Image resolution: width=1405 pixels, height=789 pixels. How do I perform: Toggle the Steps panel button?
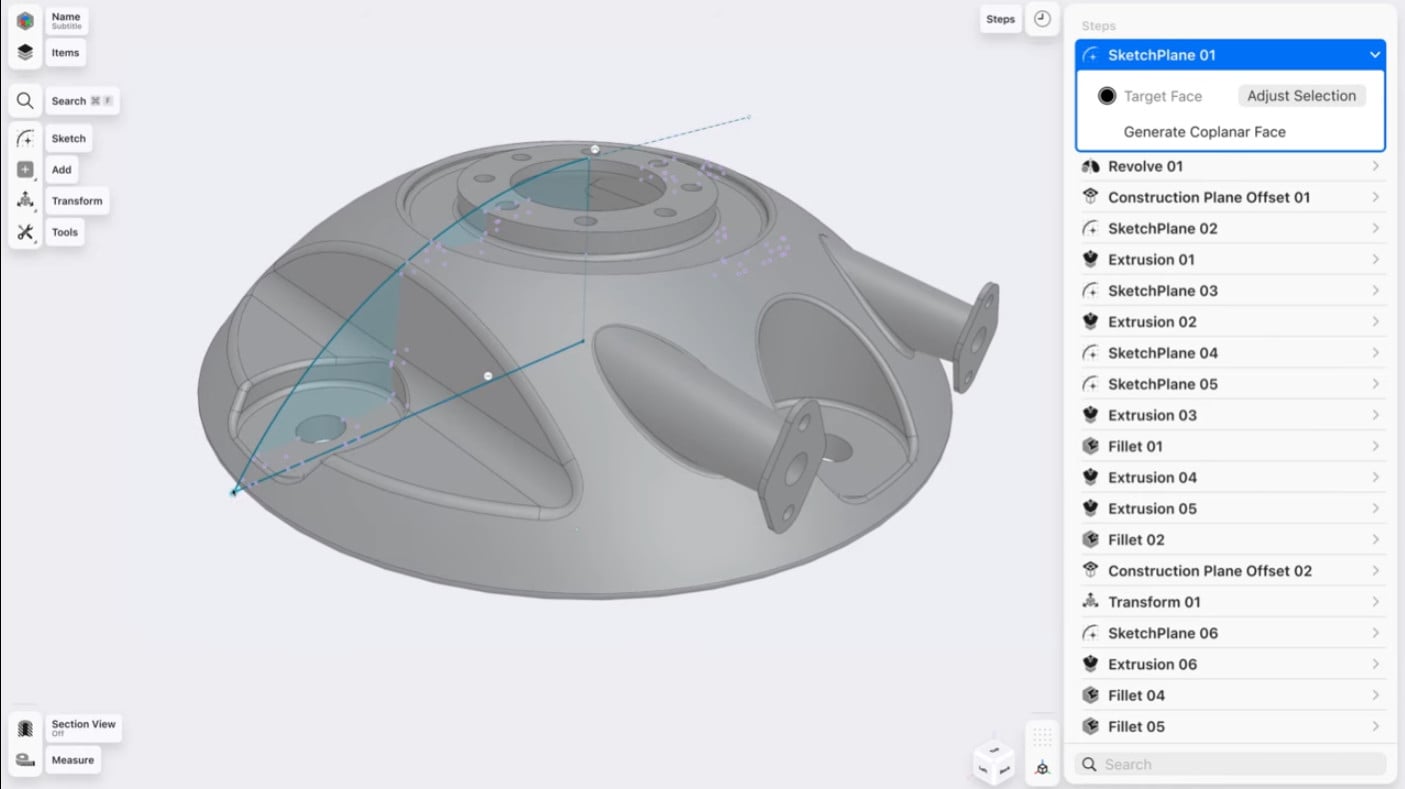1000,19
